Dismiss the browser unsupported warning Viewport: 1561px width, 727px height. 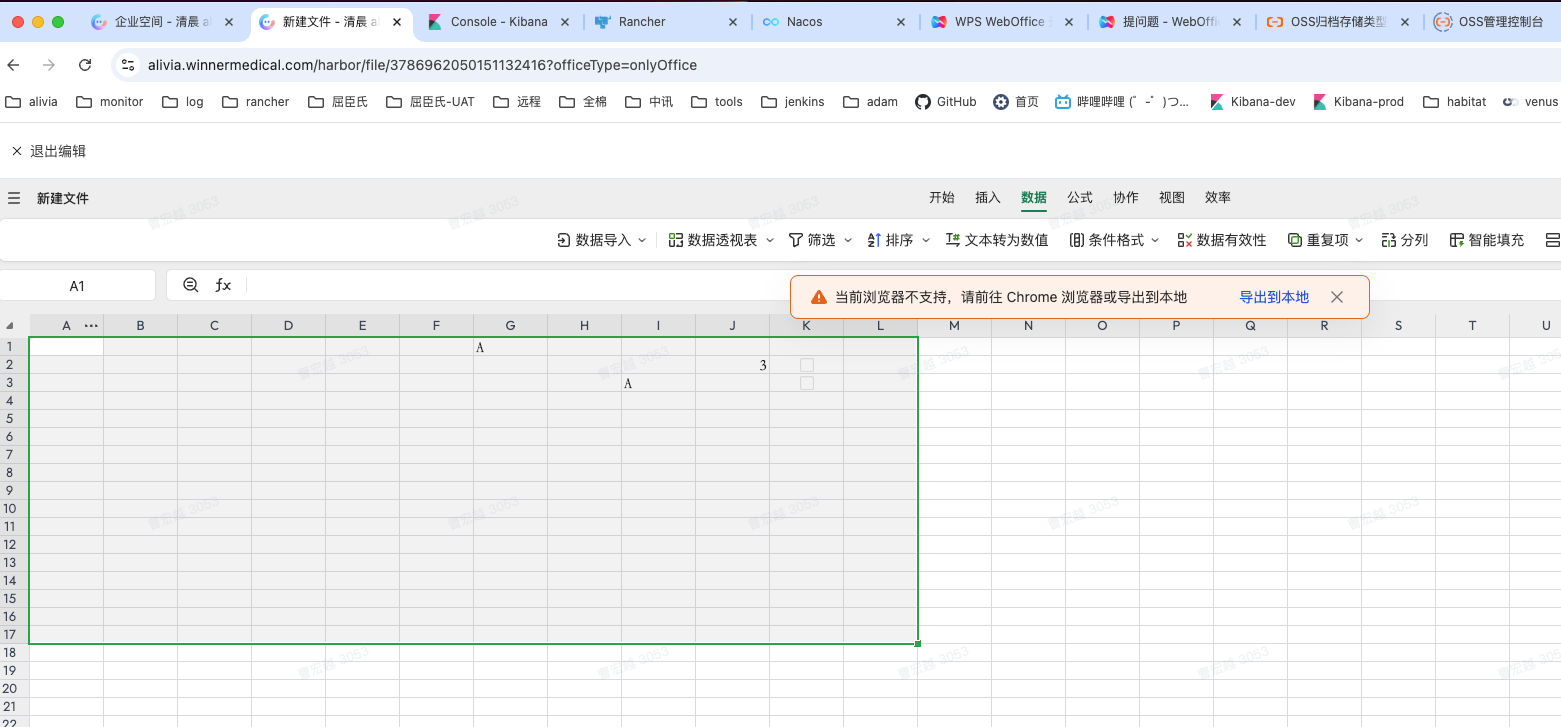pyautogui.click(x=1337, y=297)
